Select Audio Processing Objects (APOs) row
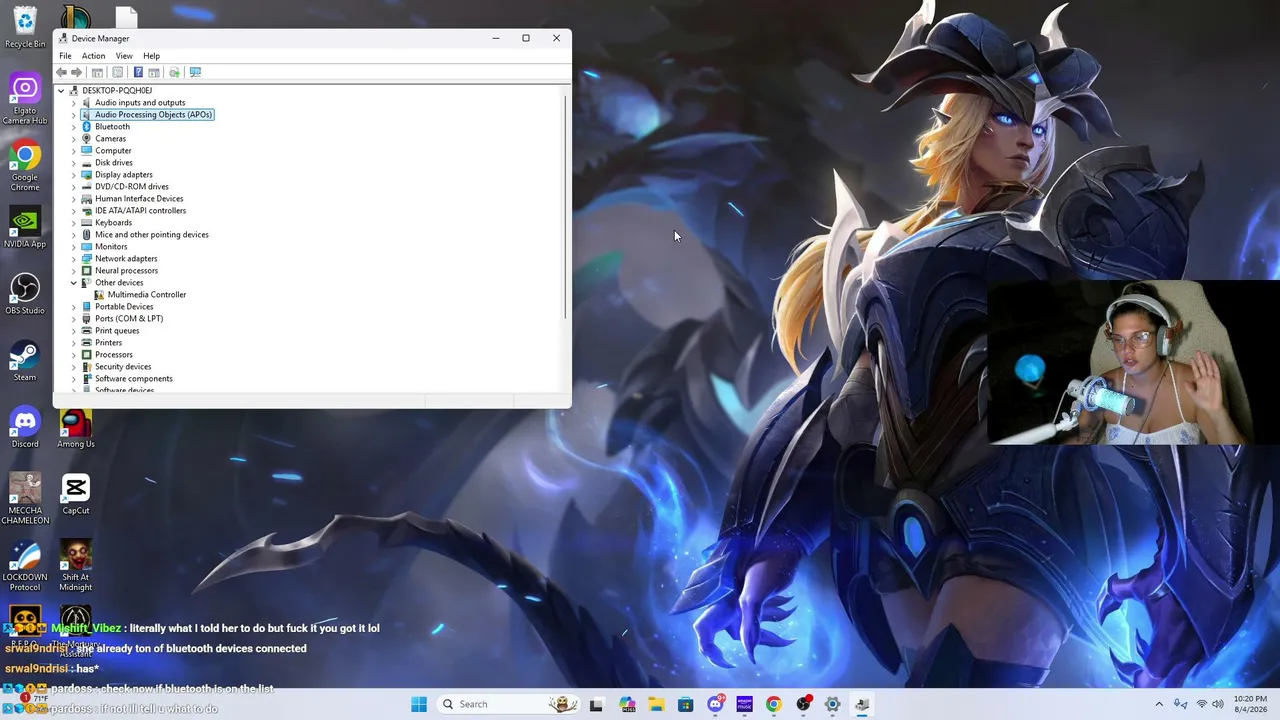The width and height of the screenshot is (1280, 720). [x=147, y=115]
